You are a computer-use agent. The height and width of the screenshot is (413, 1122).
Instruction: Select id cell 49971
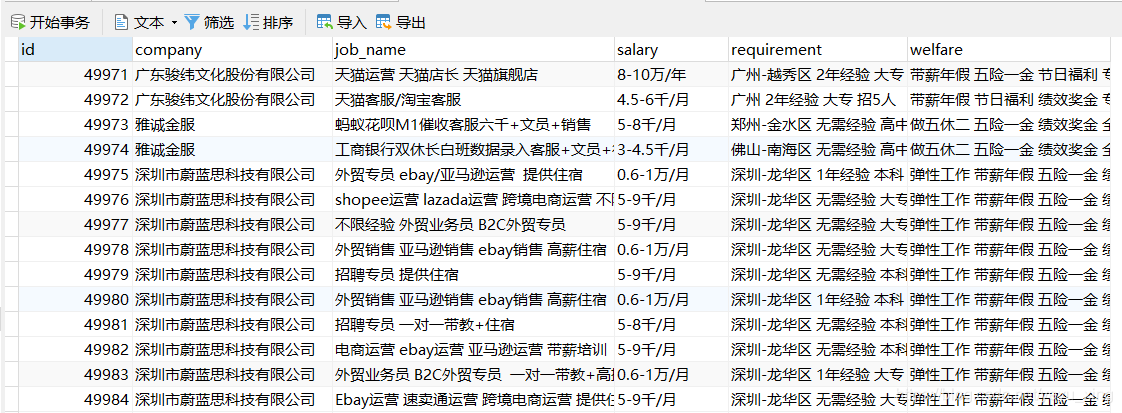click(x=75, y=74)
